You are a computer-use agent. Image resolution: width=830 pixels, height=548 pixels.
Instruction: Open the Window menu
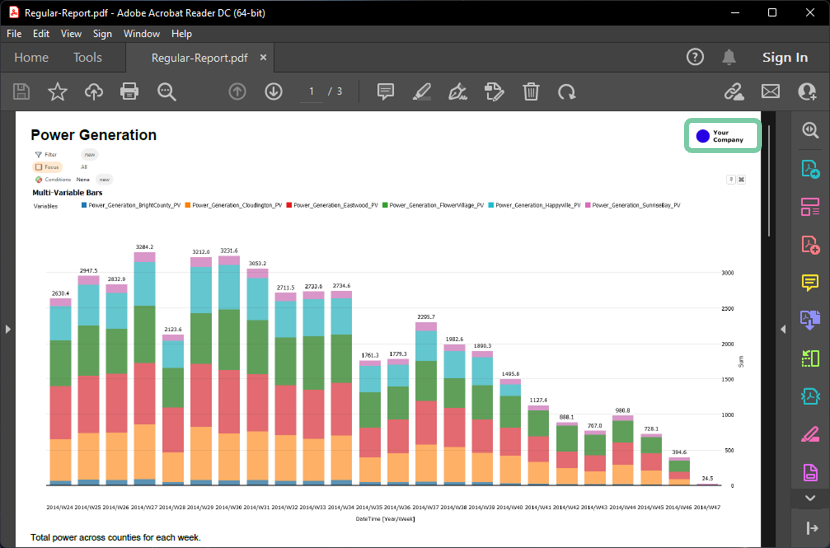tap(141, 34)
